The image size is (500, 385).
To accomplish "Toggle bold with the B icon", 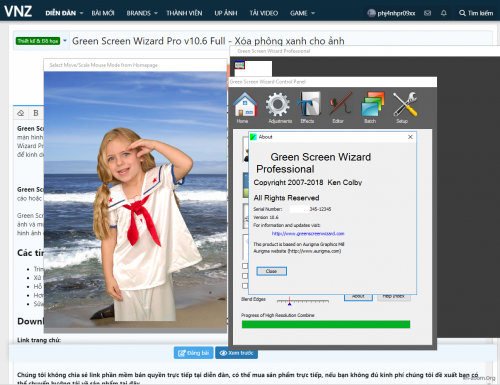I will click(x=36, y=113).
